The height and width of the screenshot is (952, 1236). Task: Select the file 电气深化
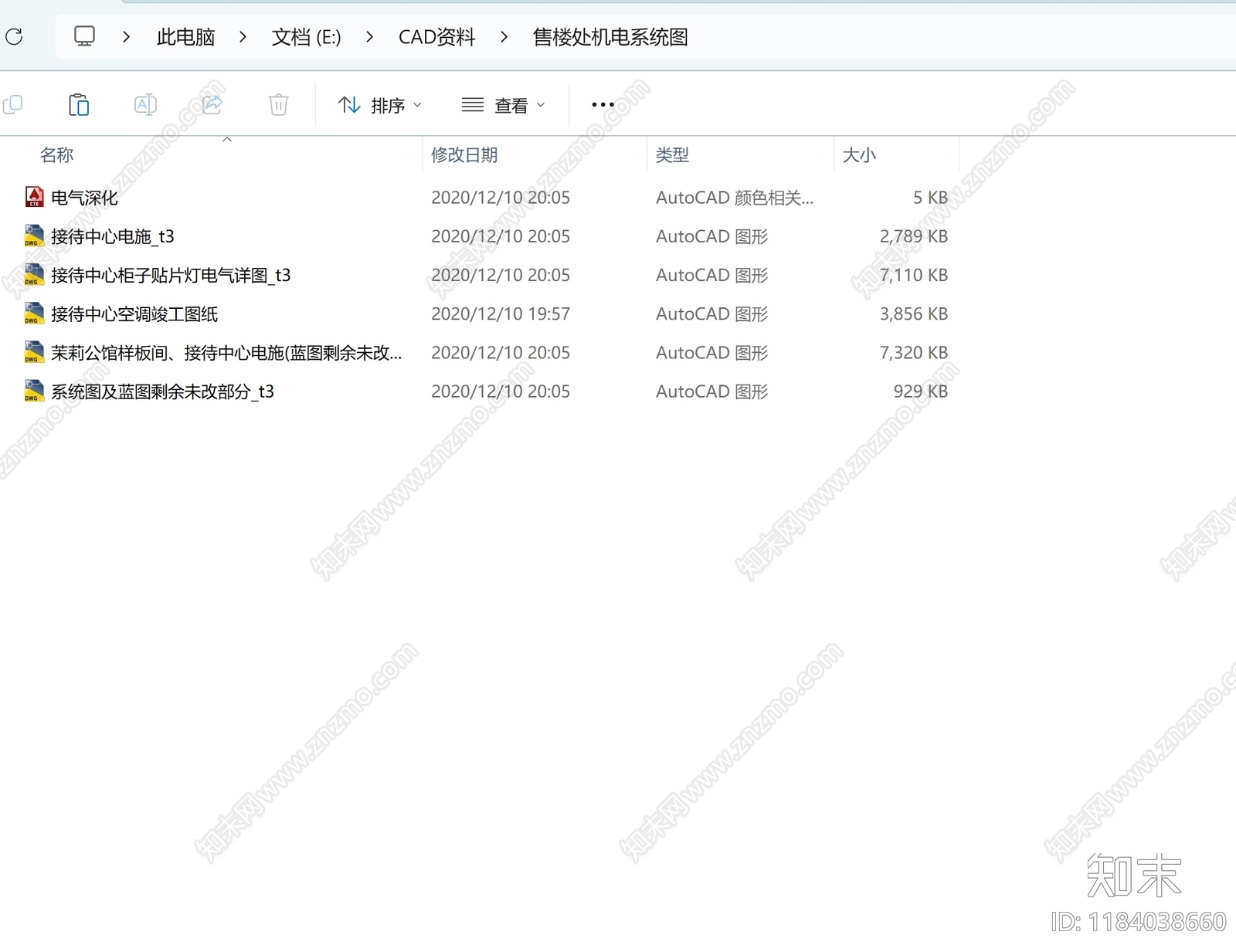[x=84, y=198]
